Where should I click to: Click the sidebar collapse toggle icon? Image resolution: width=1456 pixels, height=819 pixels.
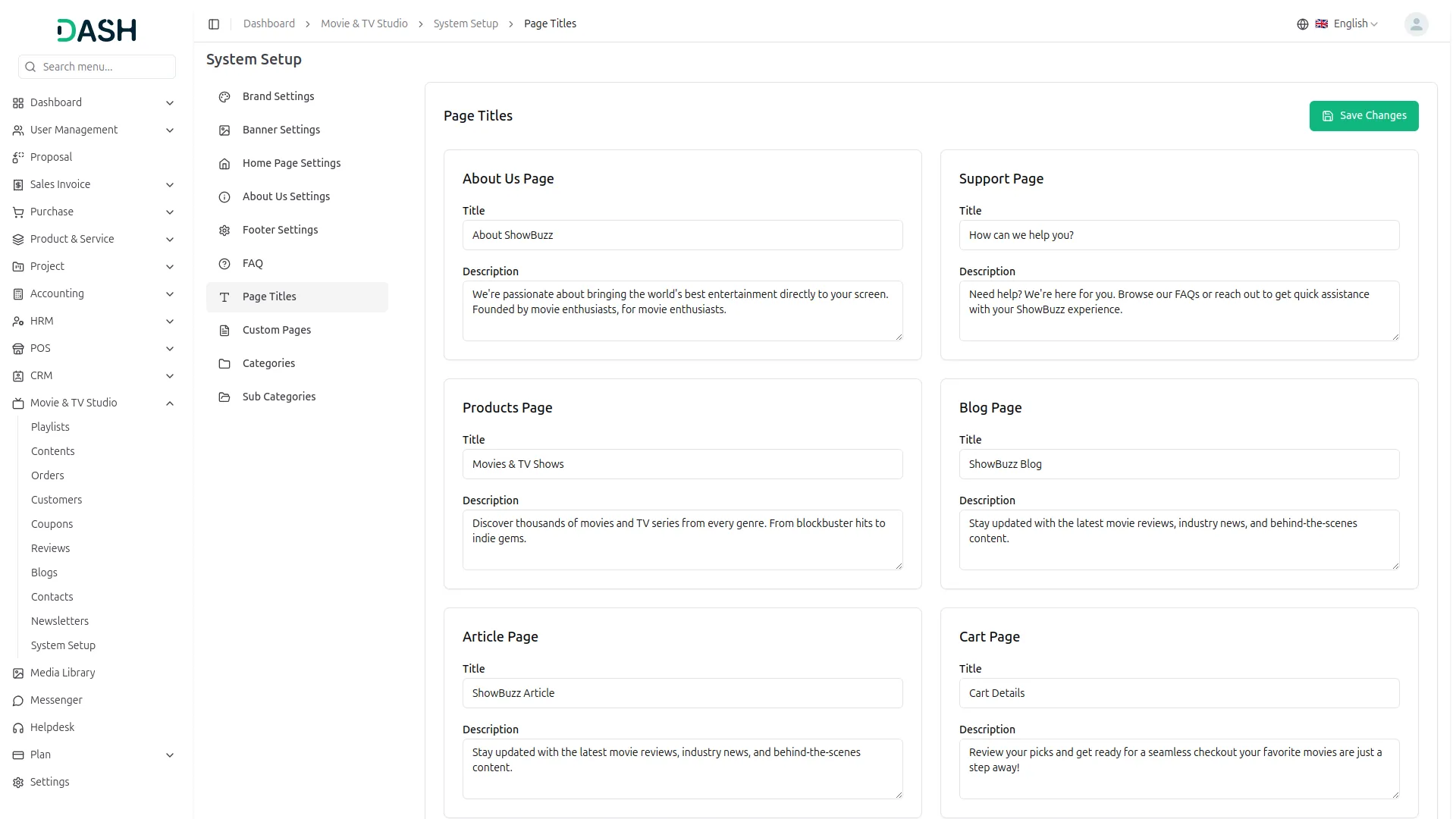tap(214, 24)
